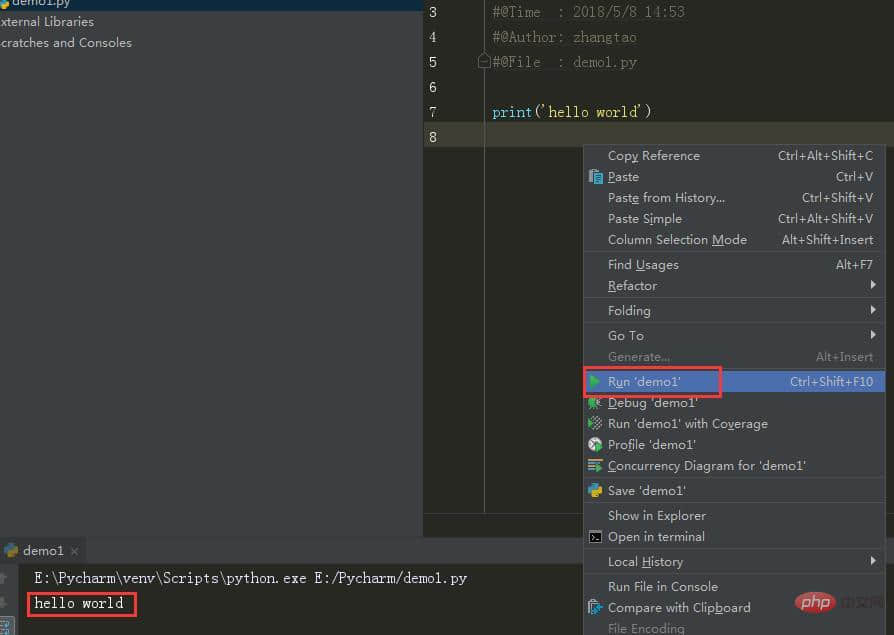Click the Python icon beside Save 'demo1'
The image size is (894, 635).
595,490
